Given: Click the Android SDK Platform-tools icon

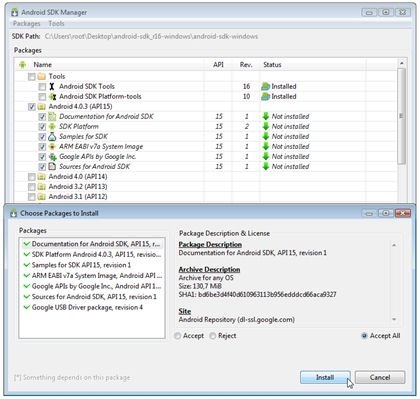Looking at the screenshot, I should point(52,97).
